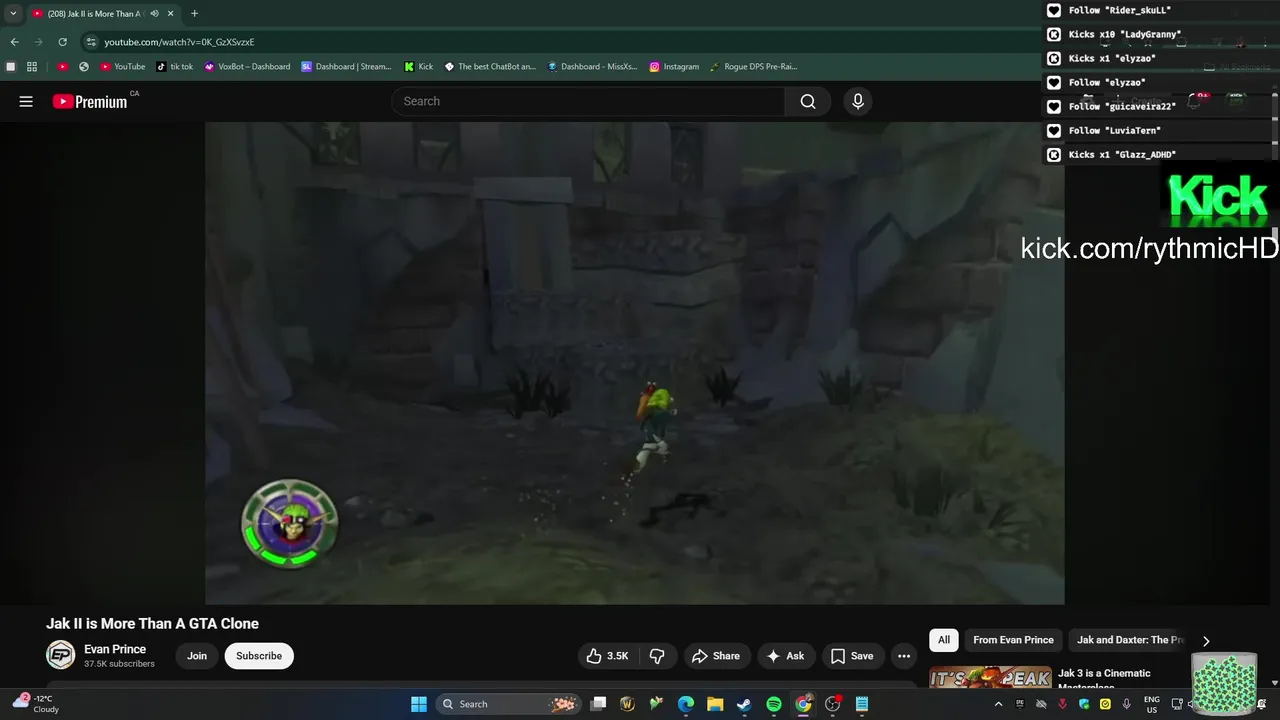Show hidden system tray icons
This screenshot has height=720, width=1280.
coord(998,704)
